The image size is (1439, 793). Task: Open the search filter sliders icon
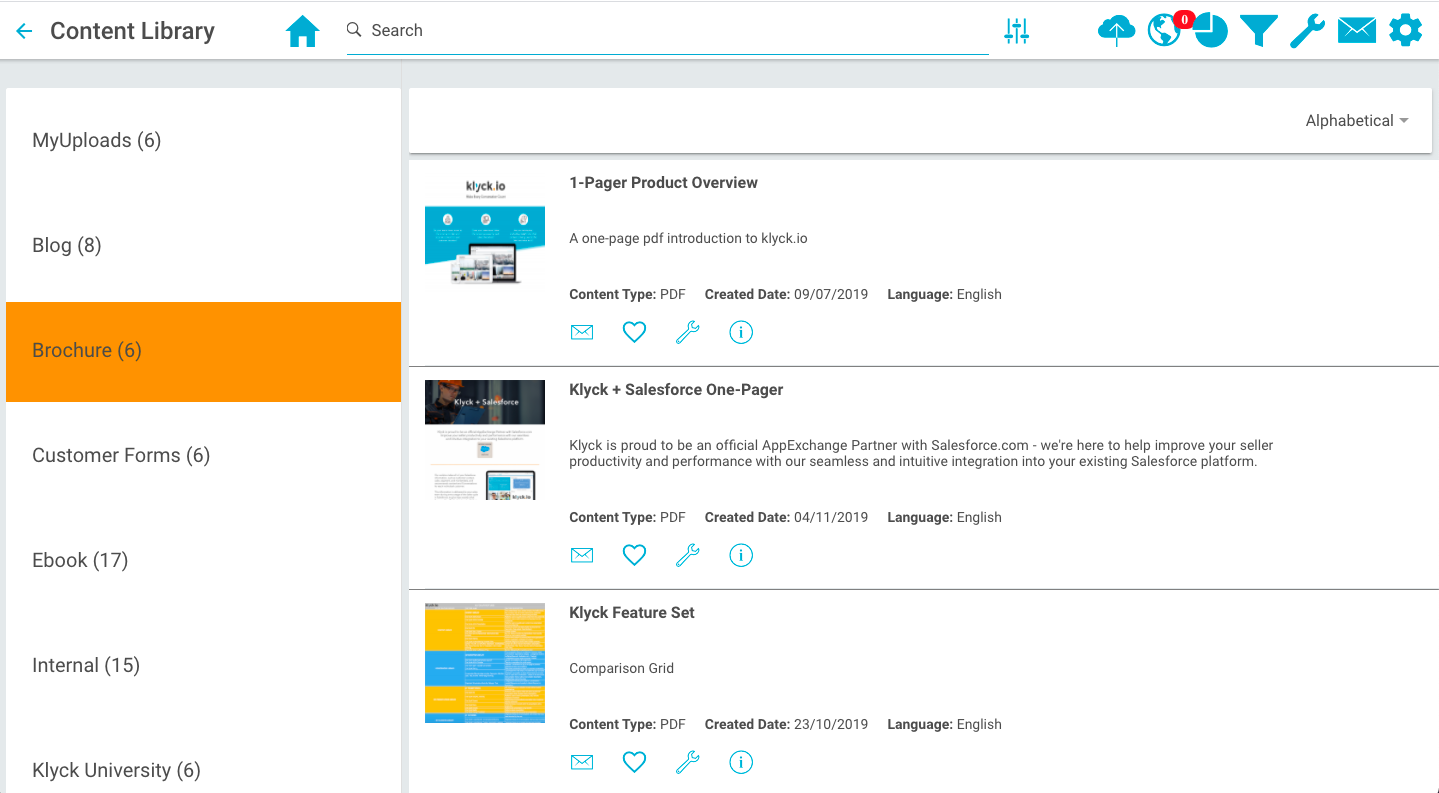tap(1016, 31)
